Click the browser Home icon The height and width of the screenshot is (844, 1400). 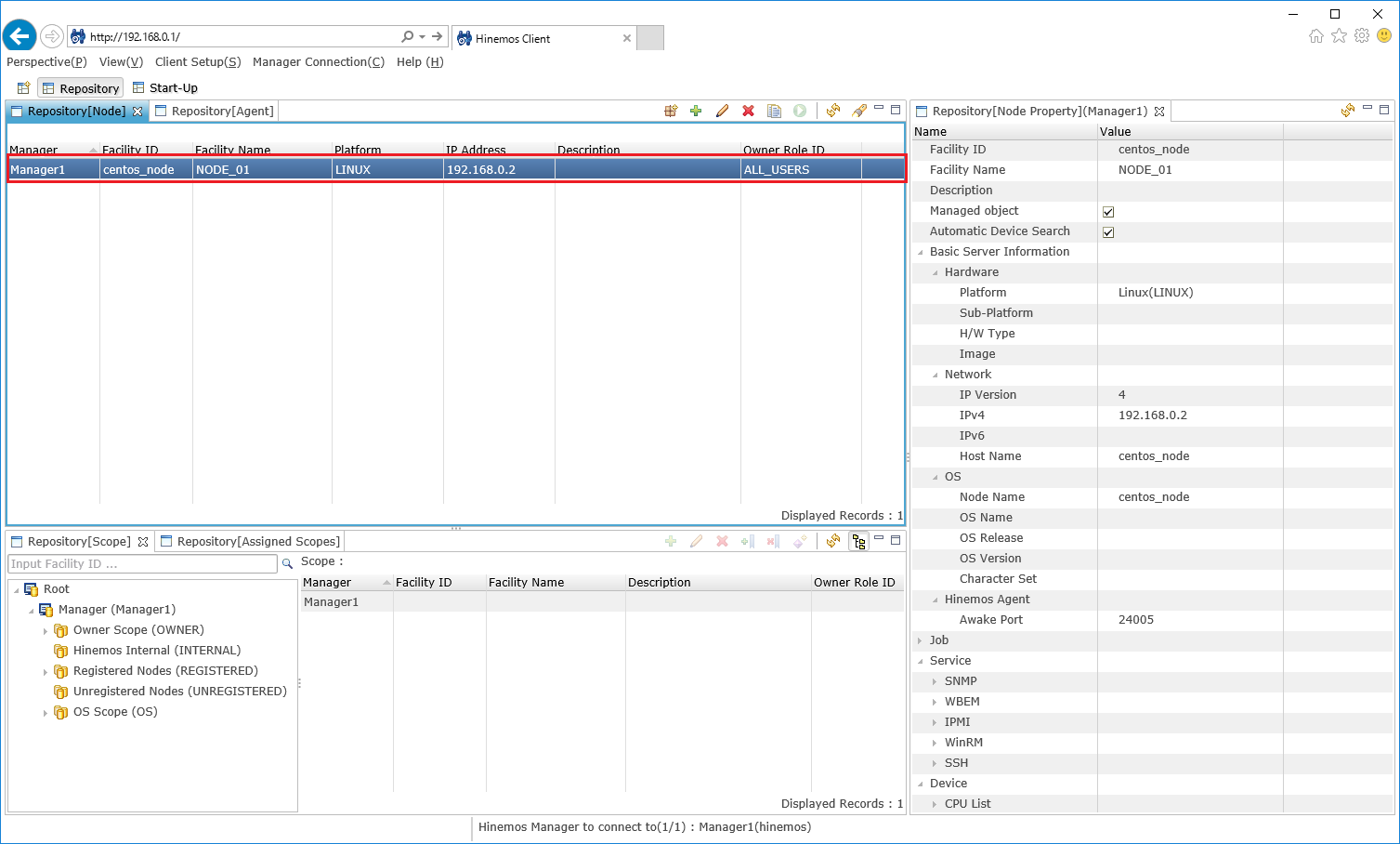tap(1316, 36)
